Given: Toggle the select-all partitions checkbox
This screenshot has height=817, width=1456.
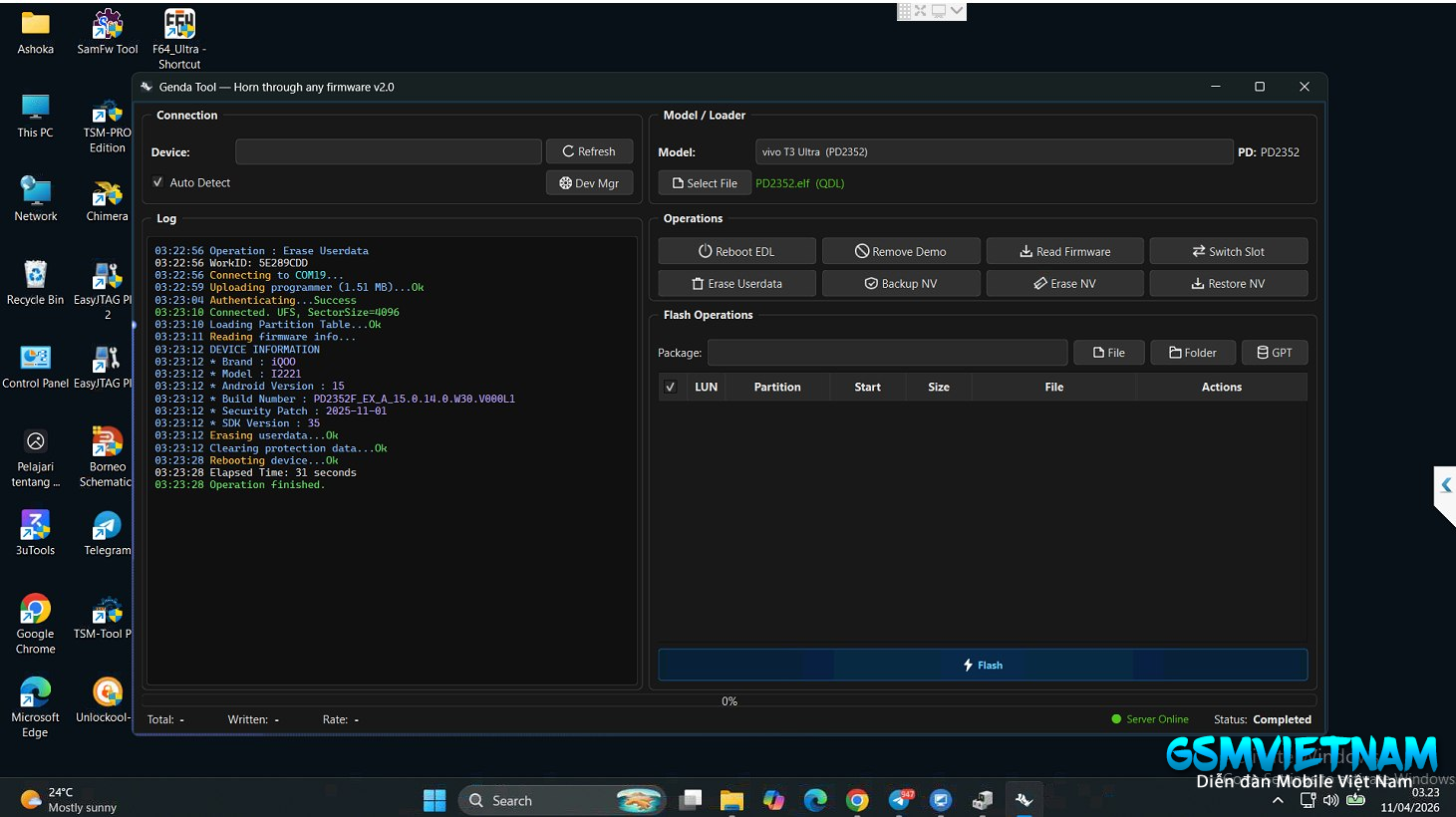Looking at the screenshot, I should 671,388.
